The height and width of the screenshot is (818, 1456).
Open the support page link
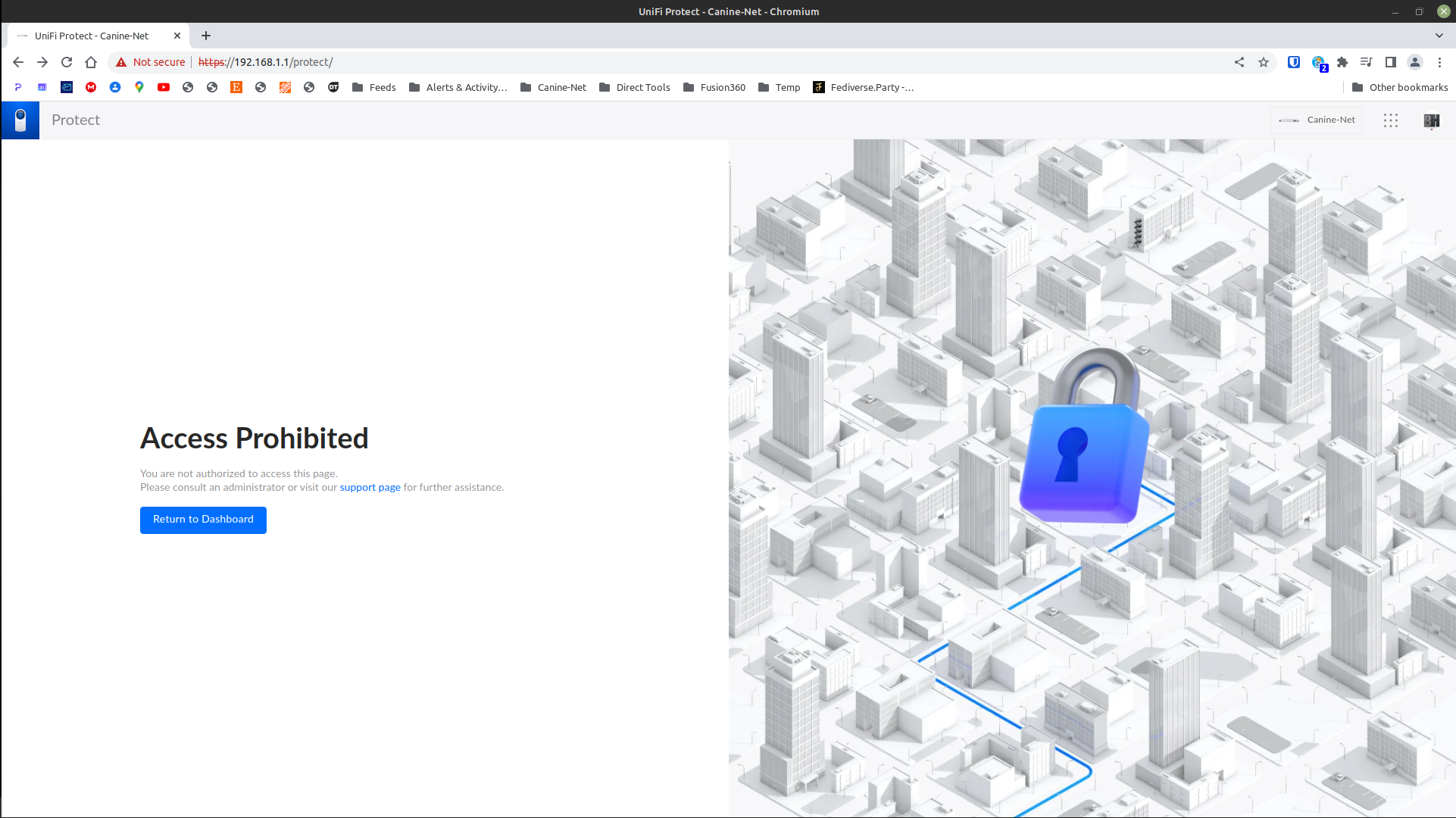pyautogui.click(x=370, y=487)
